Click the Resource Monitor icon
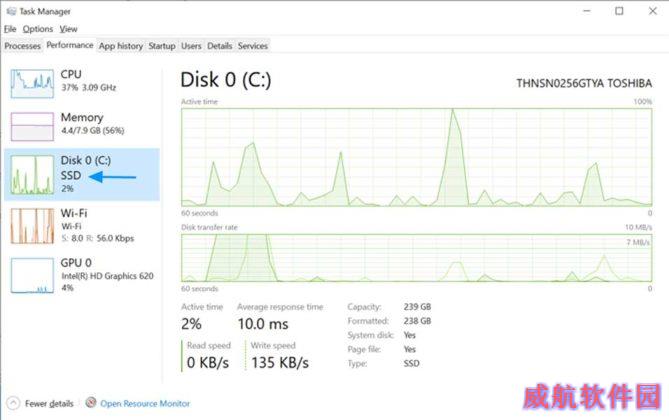The width and height of the screenshot is (669, 420). point(90,402)
